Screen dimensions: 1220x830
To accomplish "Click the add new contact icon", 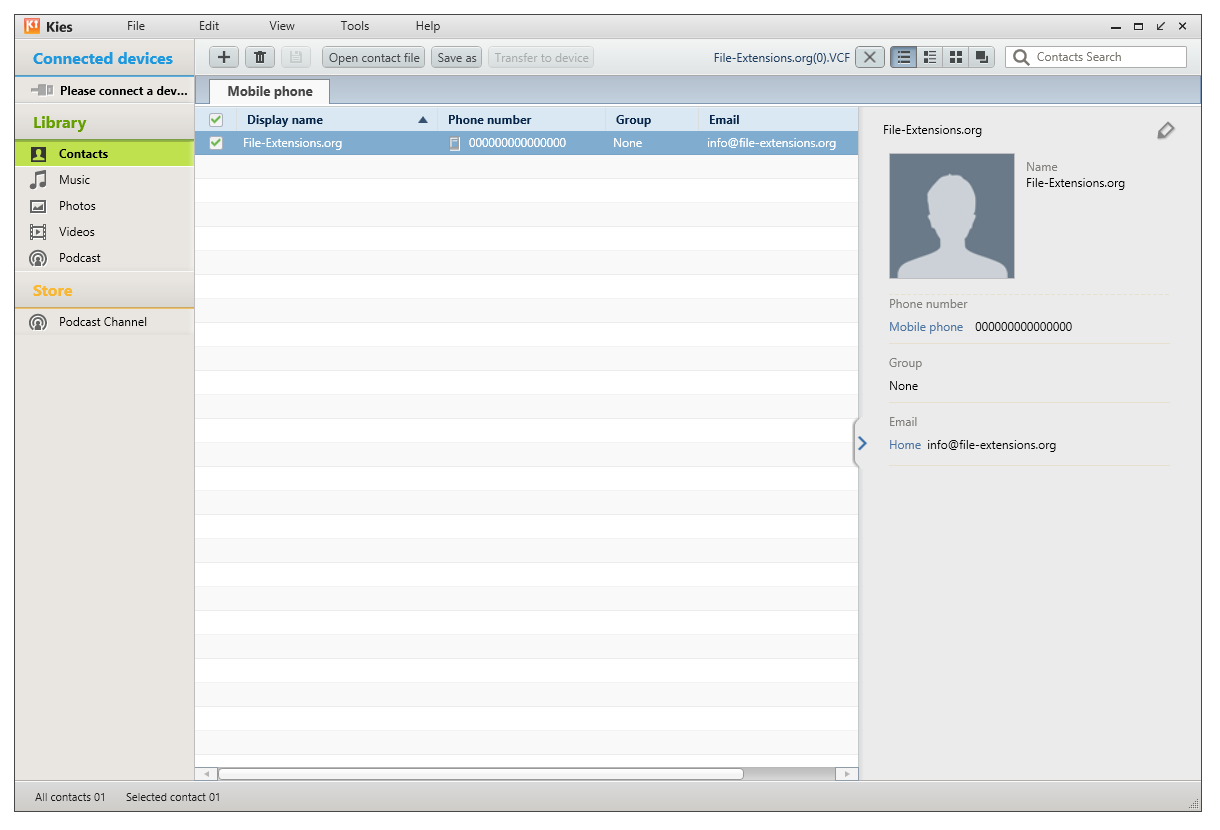I will [223, 57].
